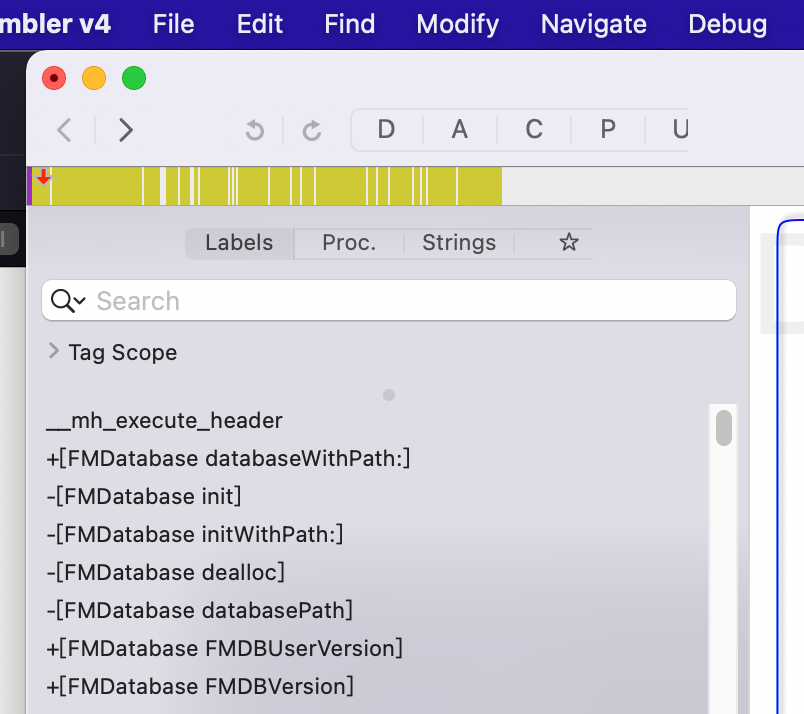Image resolution: width=804 pixels, height=714 pixels.
Task: Click the redo arrow icon
Action: (x=312, y=130)
